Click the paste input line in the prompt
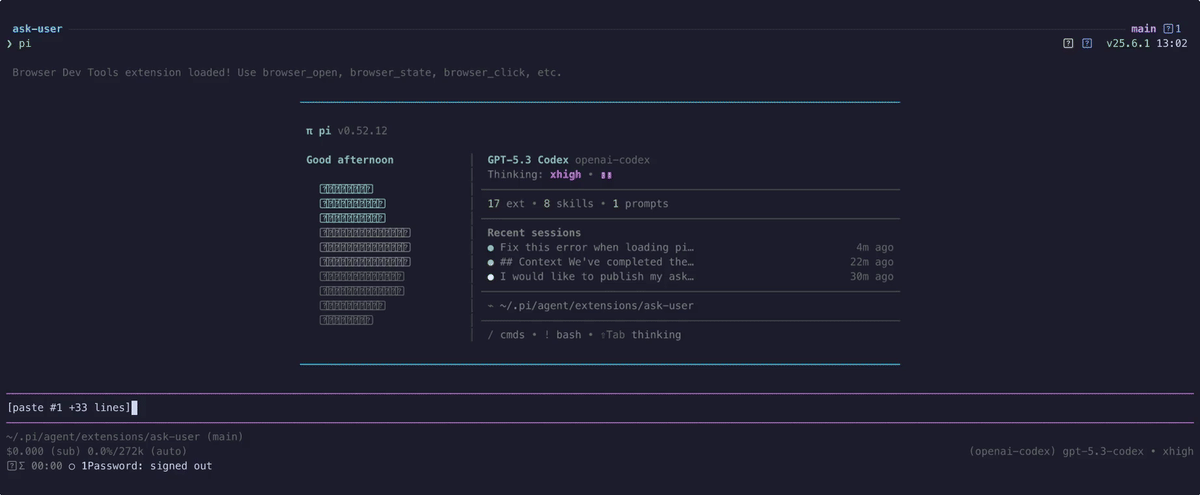Screen dimensions: 1200x495 [x=600, y=408]
